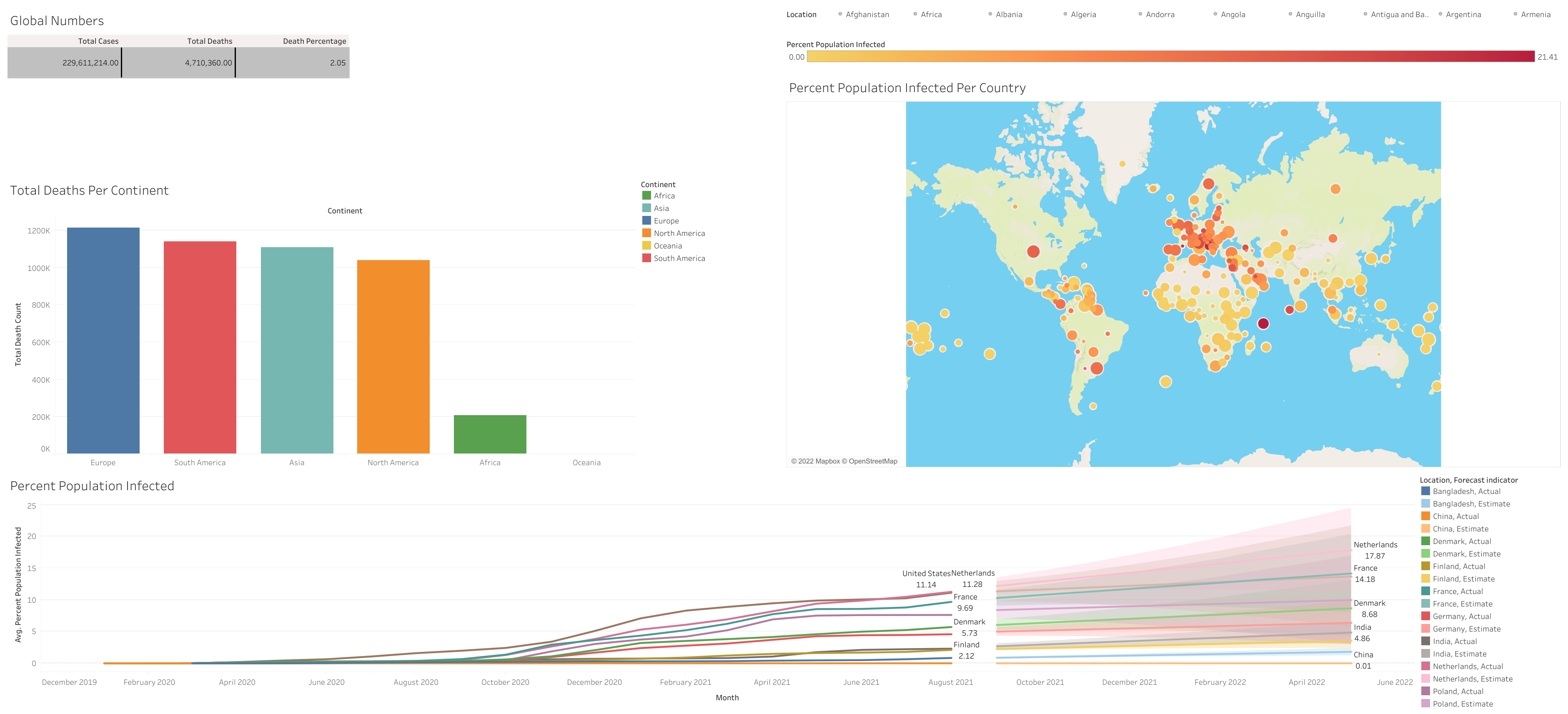Highlight the Netherlands, Actual legend entry

point(1467,666)
